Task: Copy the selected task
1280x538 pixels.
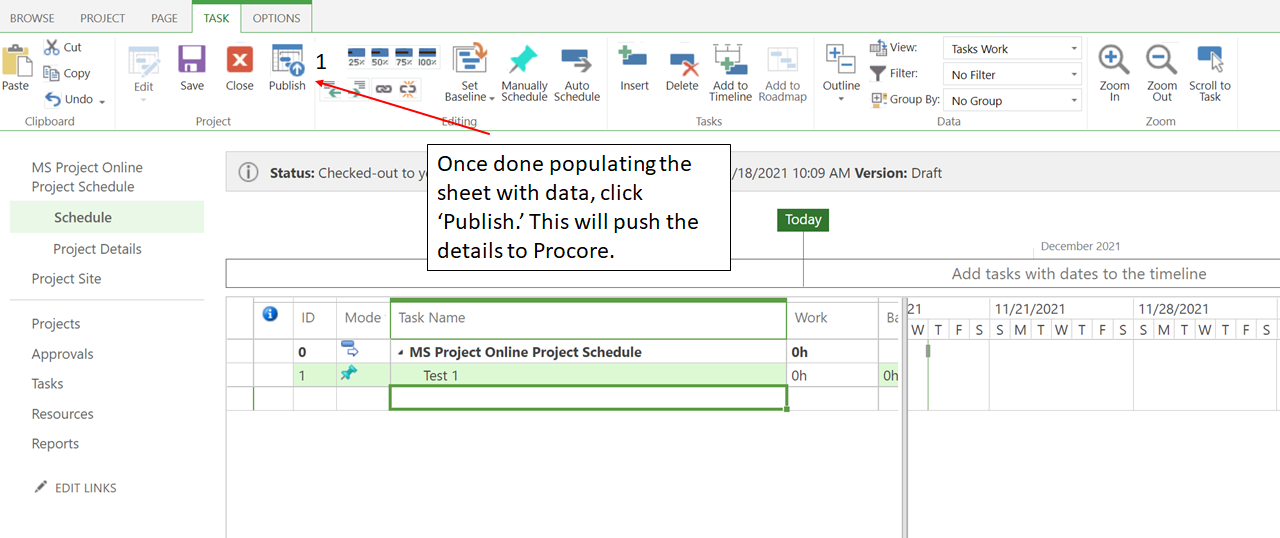Action: (x=67, y=73)
